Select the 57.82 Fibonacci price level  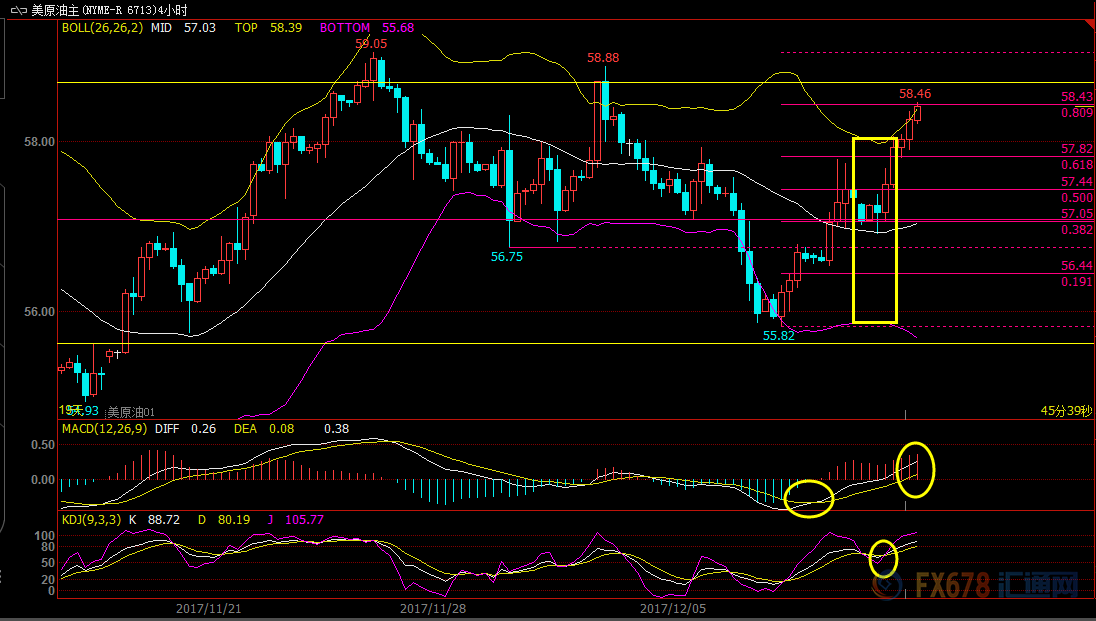click(1077, 149)
